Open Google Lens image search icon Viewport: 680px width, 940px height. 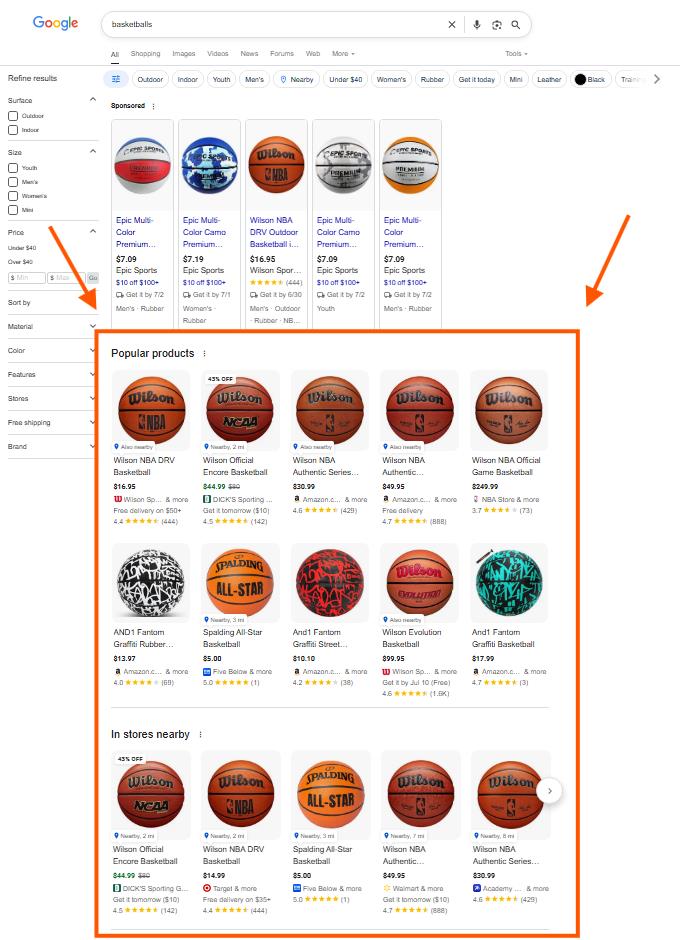point(497,25)
